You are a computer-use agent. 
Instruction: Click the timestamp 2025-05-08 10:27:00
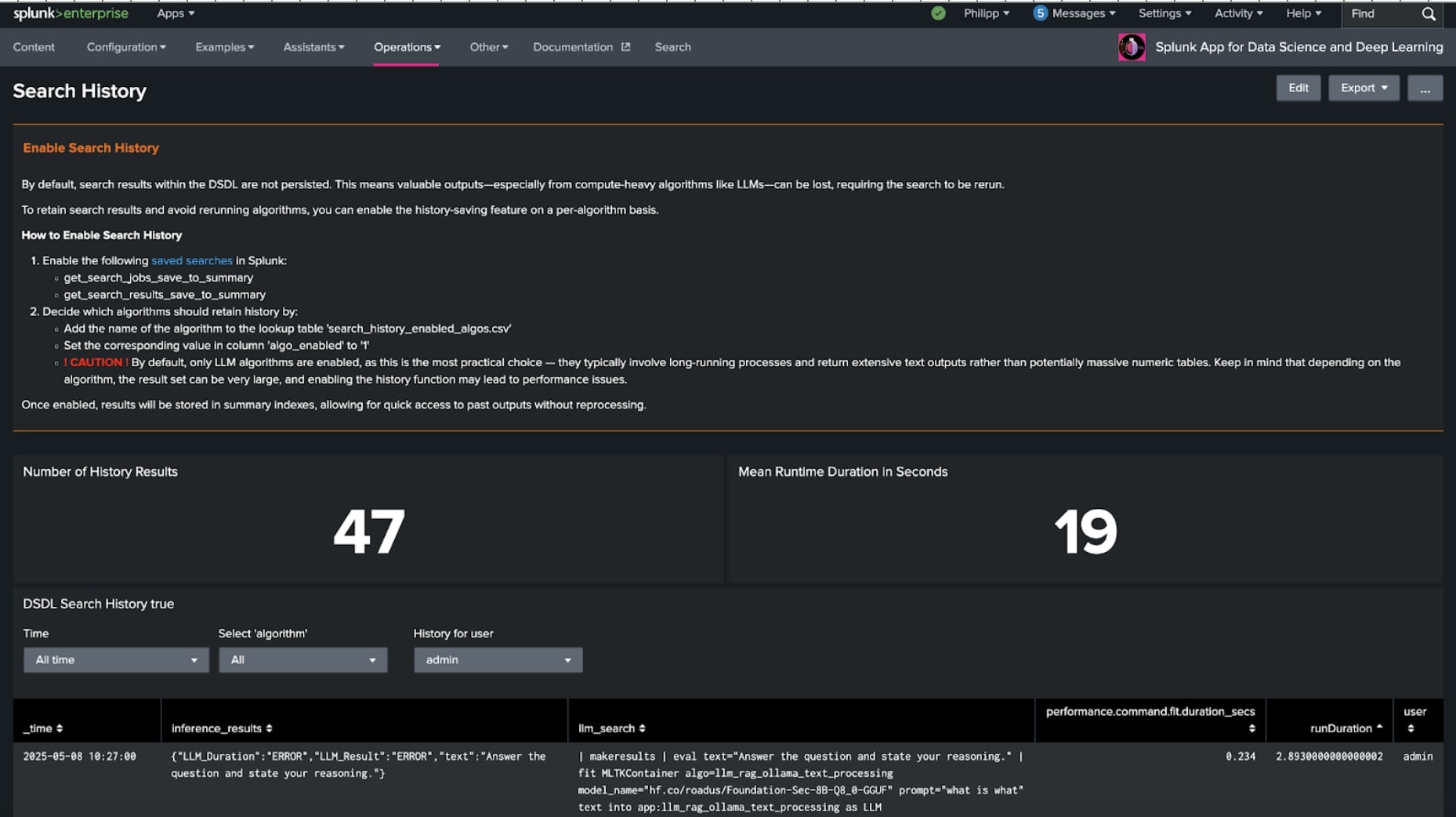coord(79,757)
